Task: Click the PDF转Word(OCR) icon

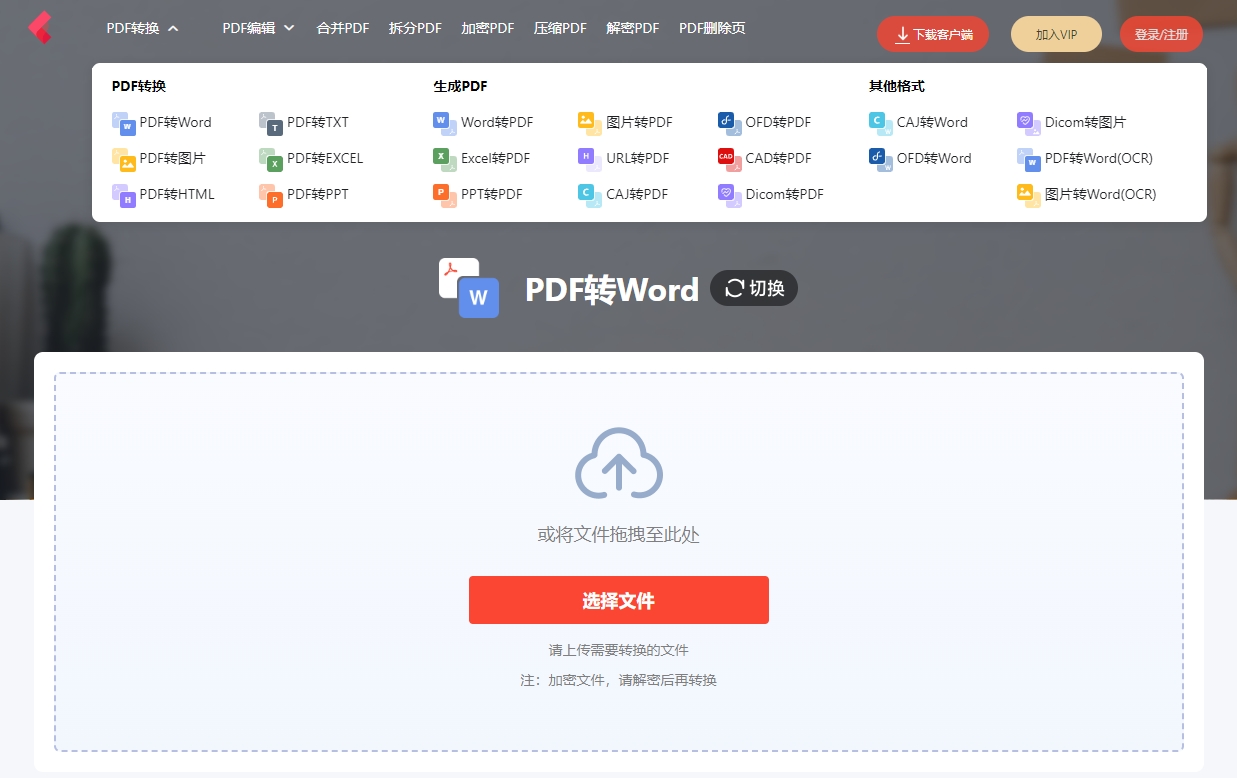Action: pyautogui.click(x=1028, y=159)
